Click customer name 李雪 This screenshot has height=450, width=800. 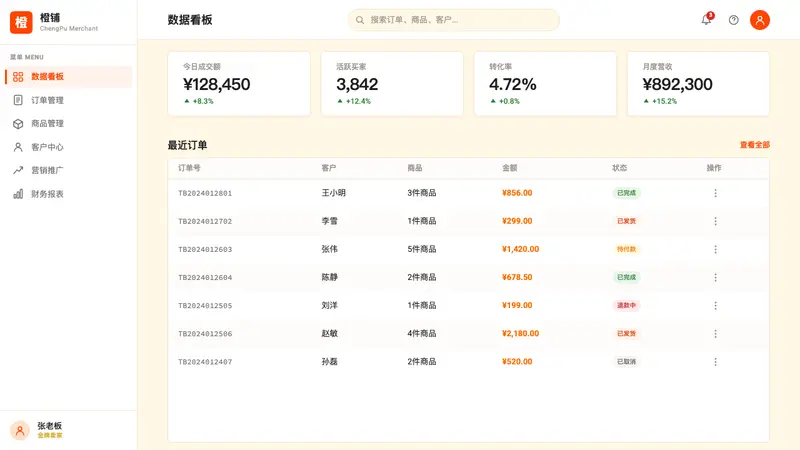point(330,221)
